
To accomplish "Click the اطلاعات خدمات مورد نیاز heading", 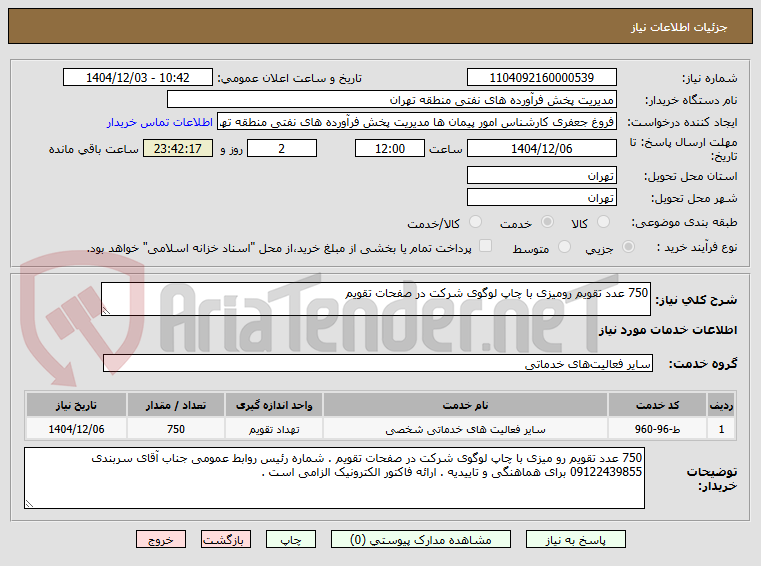I will pos(668,330).
